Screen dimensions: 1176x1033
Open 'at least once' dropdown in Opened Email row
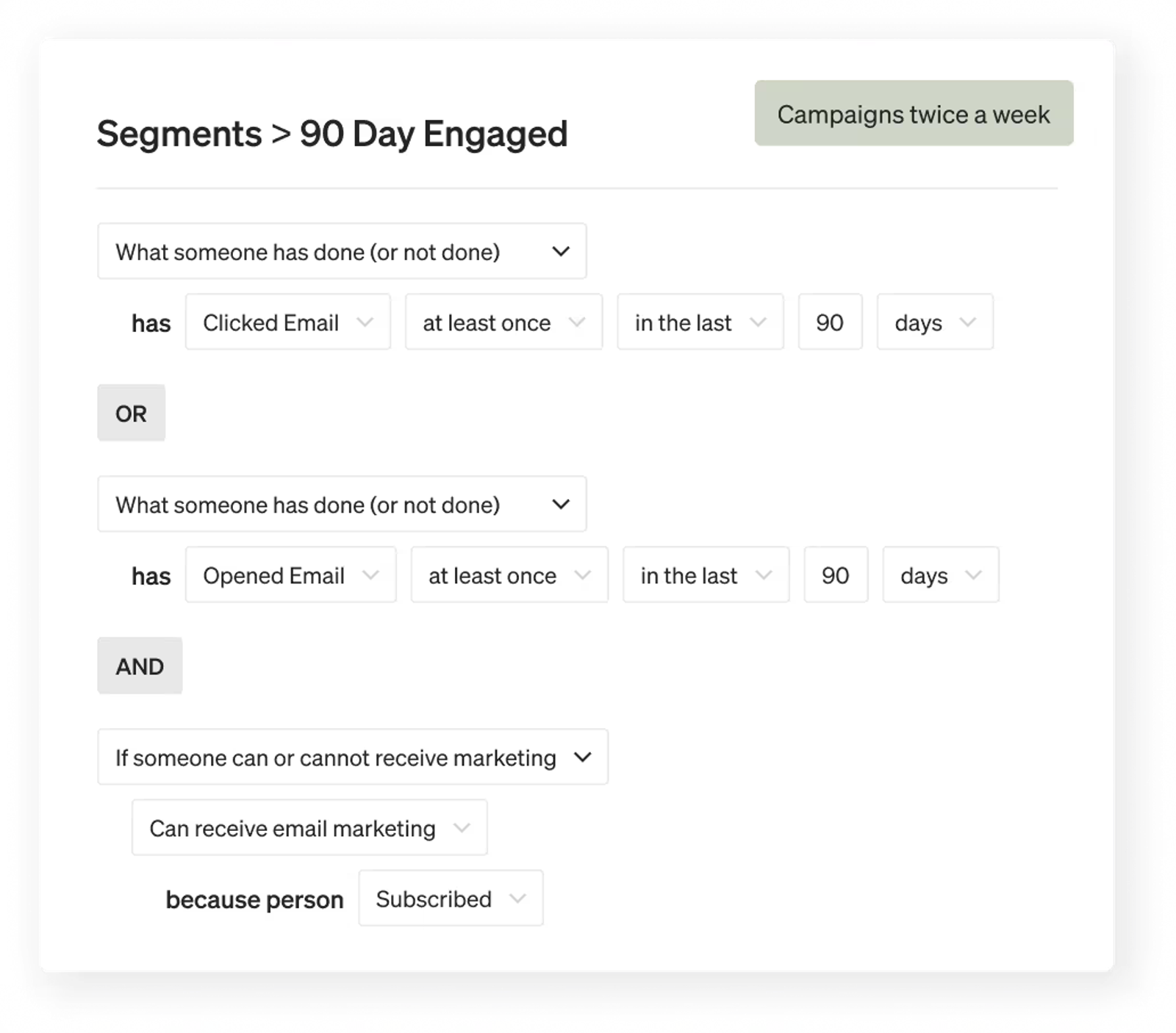coord(509,575)
